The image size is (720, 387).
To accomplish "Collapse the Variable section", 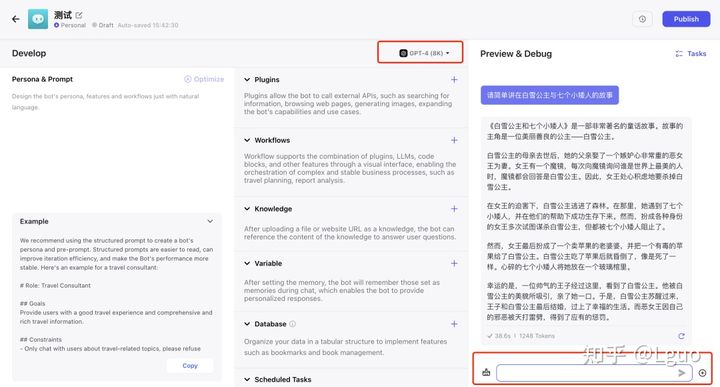I will tap(247, 264).
